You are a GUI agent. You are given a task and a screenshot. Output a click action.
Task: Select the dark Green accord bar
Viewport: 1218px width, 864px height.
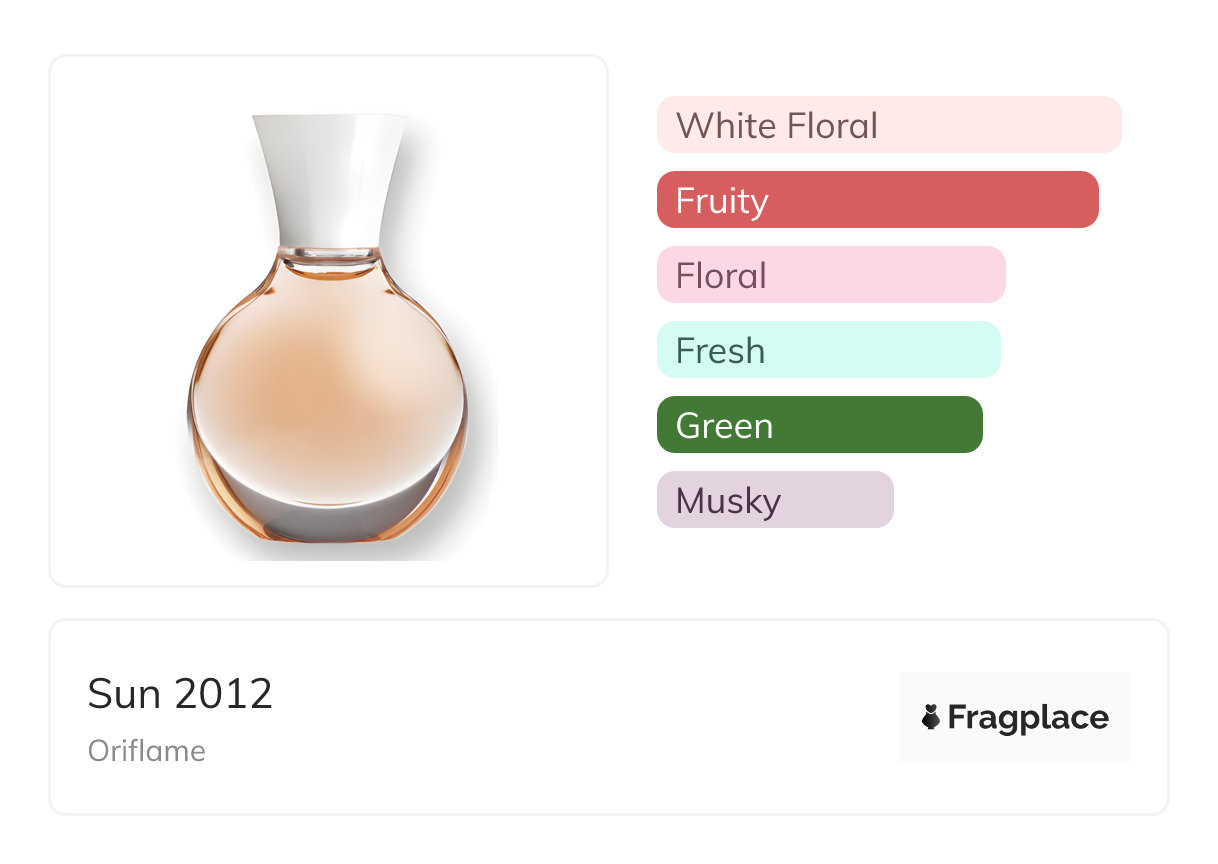pos(880,425)
